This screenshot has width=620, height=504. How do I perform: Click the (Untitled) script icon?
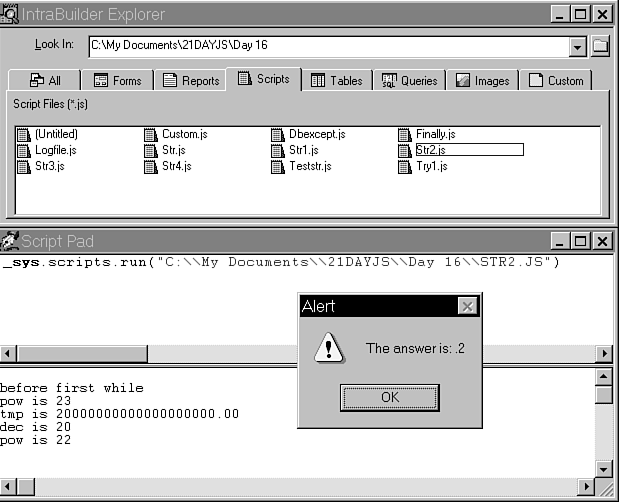pyautogui.click(x=24, y=134)
